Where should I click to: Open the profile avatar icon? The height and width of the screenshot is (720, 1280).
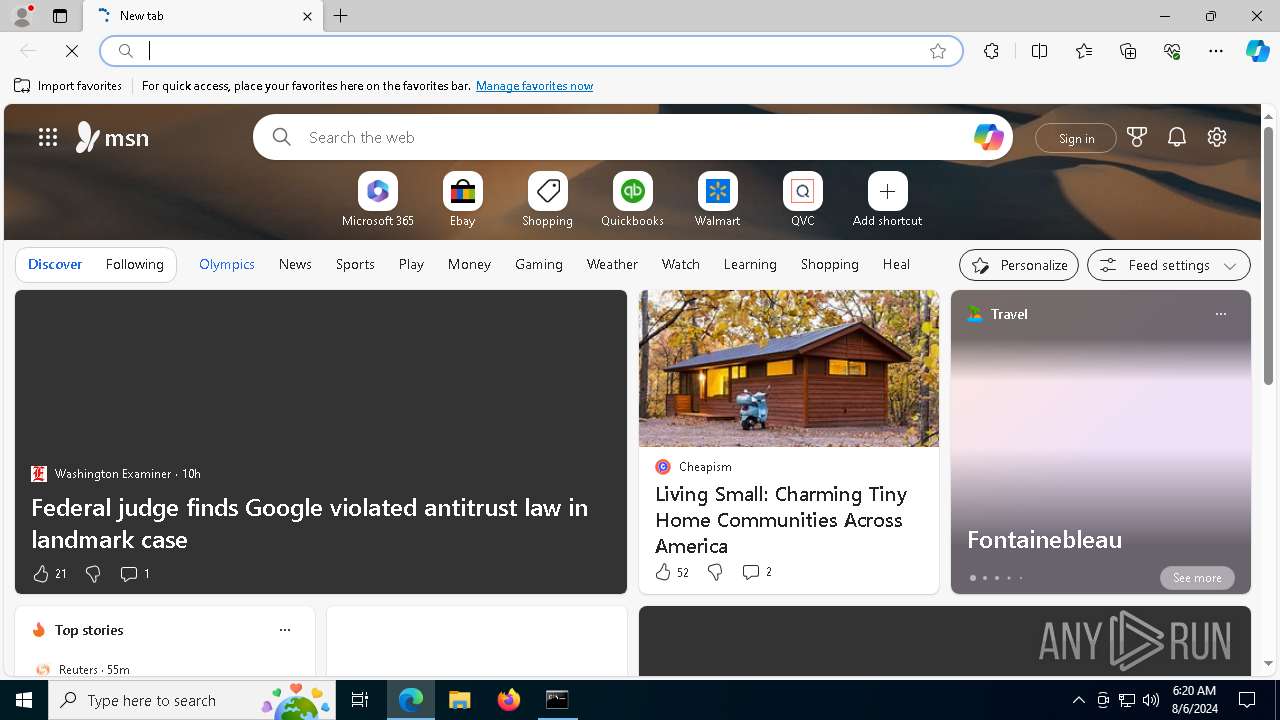pyautogui.click(x=21, y=16)
